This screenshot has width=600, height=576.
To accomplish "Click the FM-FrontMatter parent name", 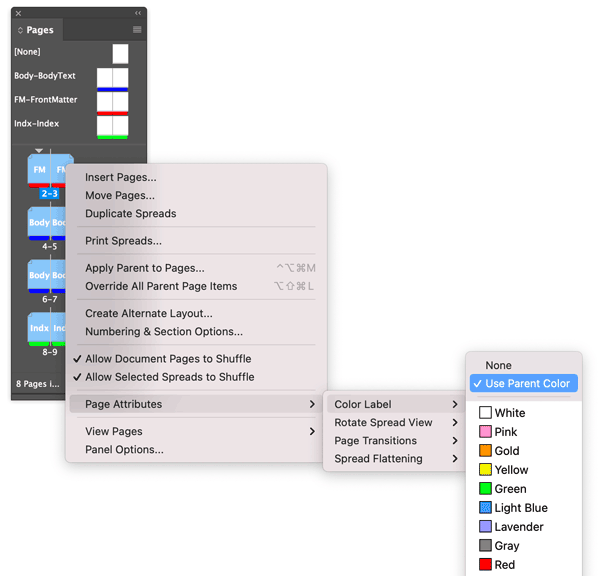I will point(46,100).
